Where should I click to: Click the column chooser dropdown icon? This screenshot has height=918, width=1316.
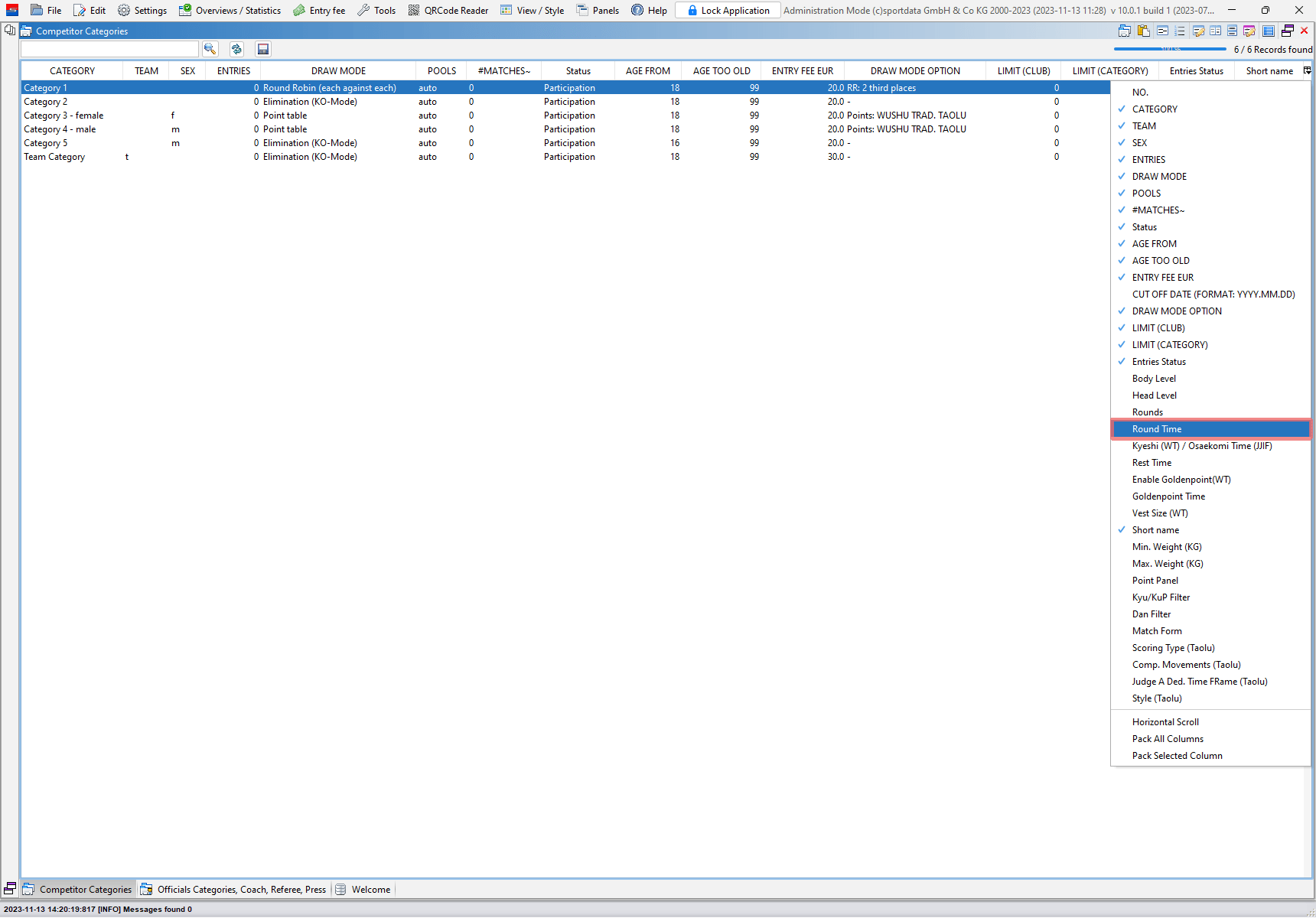(1307, 70)
